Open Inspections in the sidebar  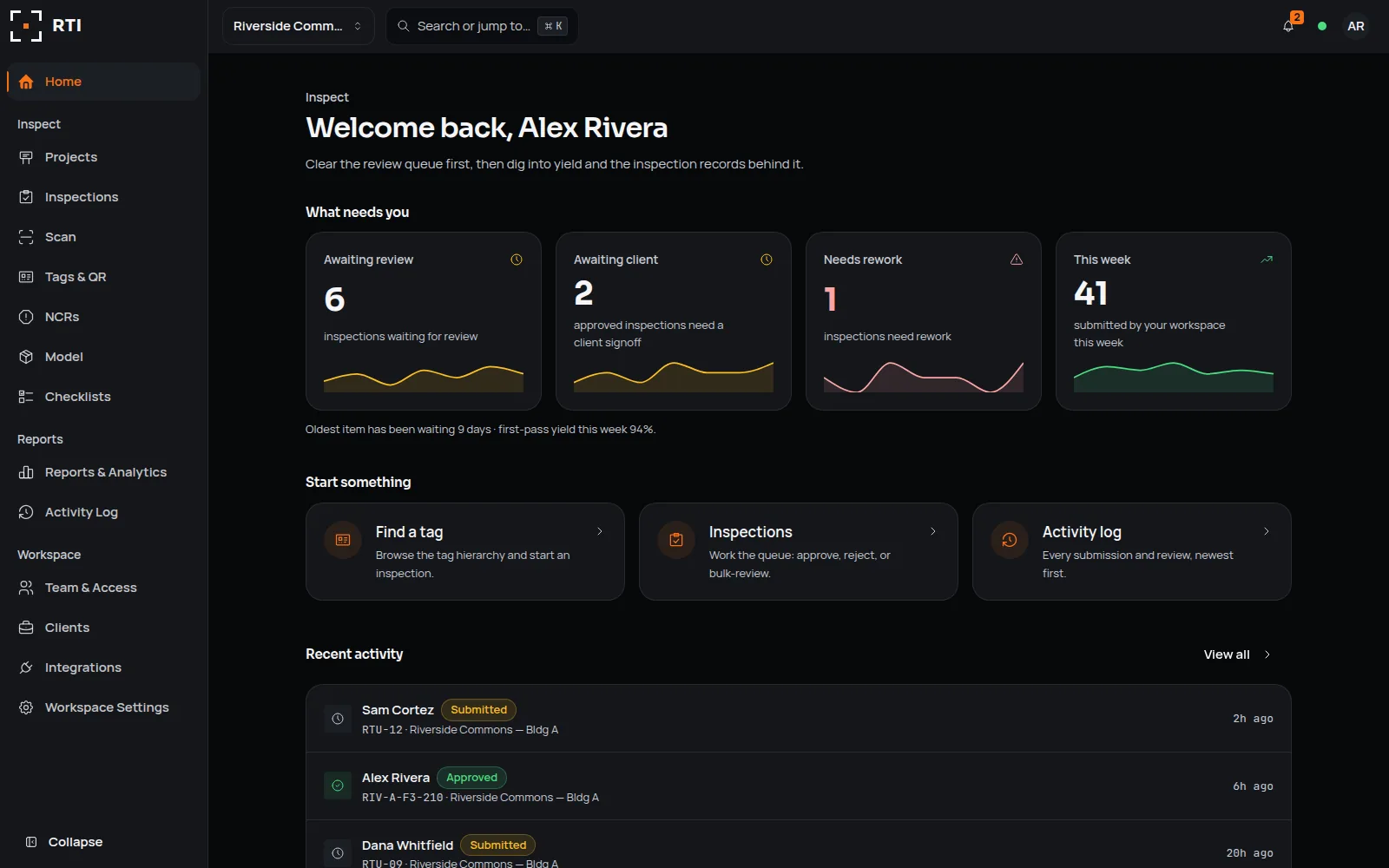click(103, 197)
